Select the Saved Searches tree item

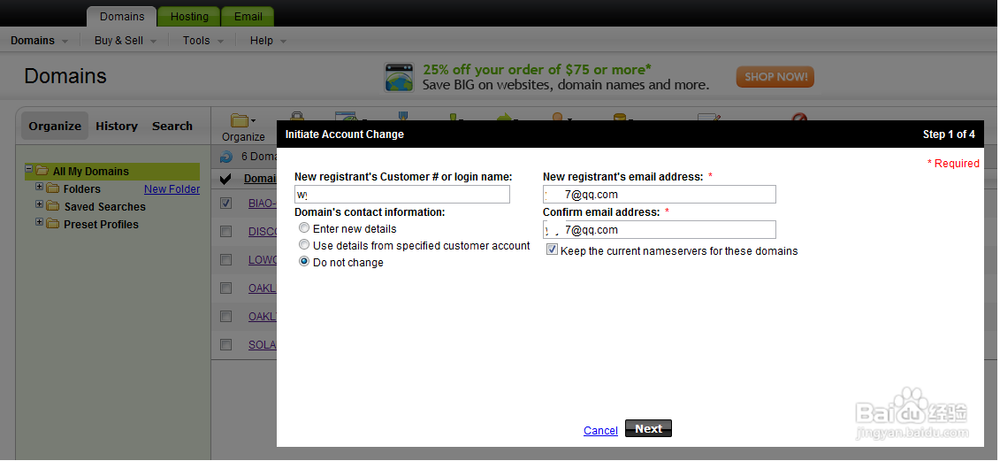click(105, 207)
